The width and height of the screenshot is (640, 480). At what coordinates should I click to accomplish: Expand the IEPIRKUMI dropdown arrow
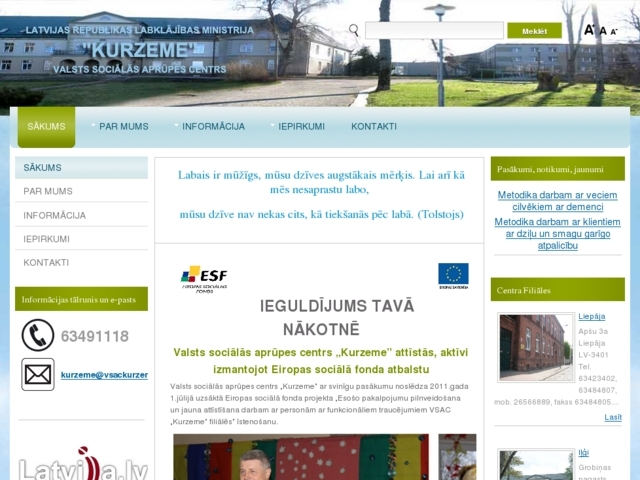click(272, 125)
